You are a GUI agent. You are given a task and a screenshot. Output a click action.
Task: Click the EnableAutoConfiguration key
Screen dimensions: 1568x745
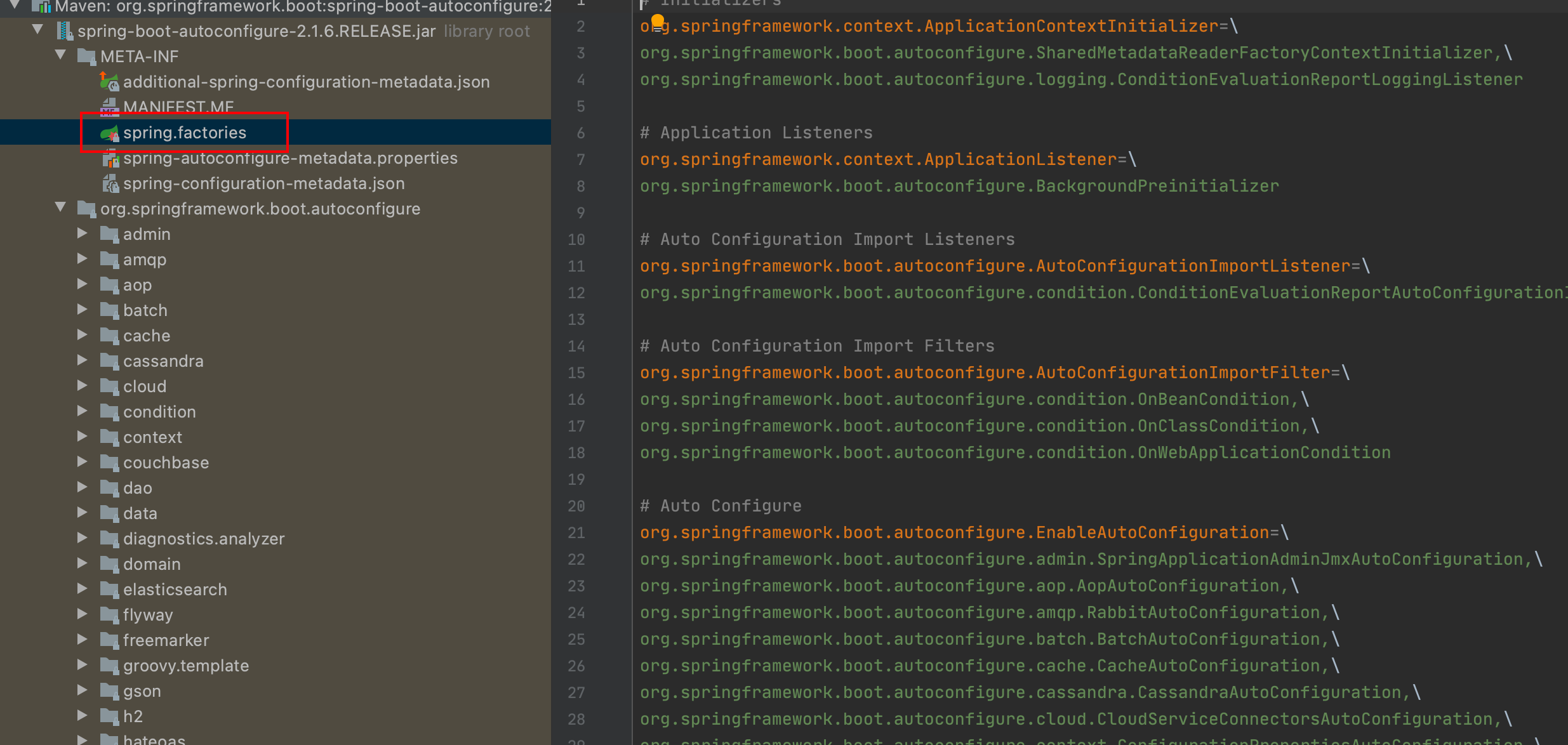coord(955,532)
